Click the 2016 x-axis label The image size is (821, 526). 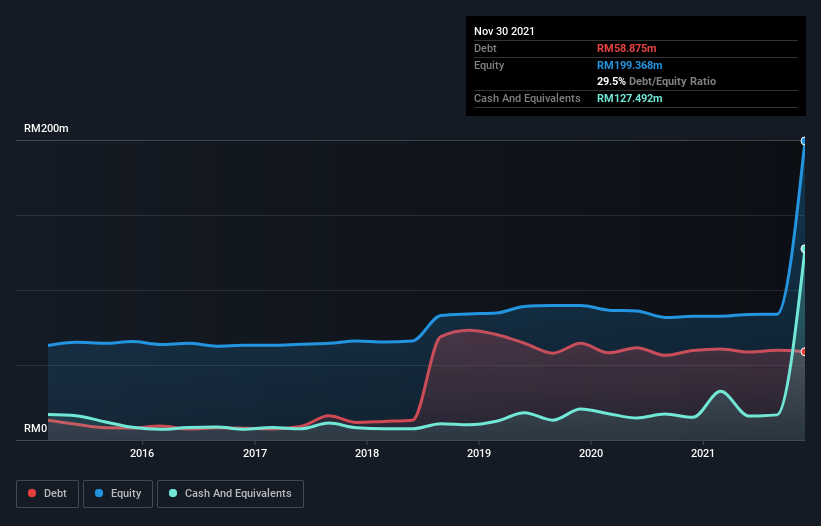[142, 453]
